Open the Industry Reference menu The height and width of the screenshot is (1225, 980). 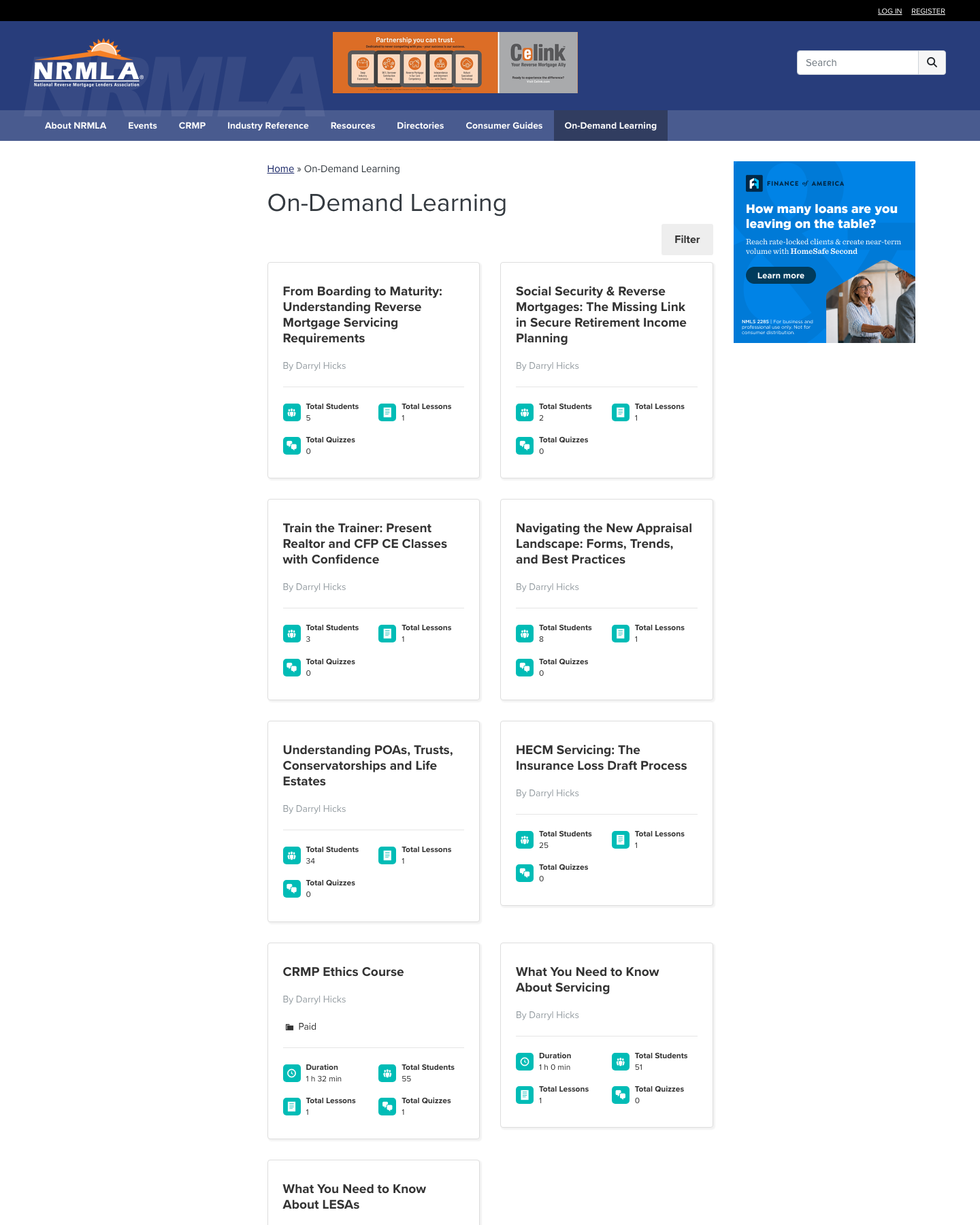click(x=268, y=126)
